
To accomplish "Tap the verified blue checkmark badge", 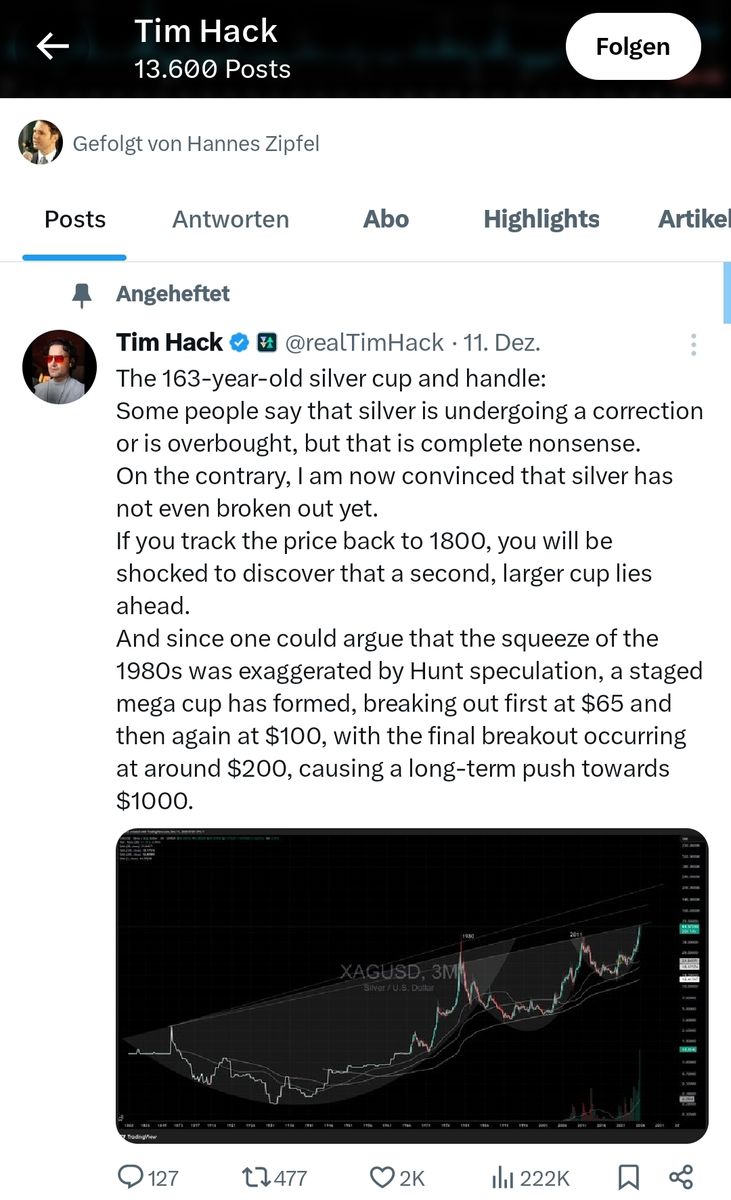I will click(x=240, y=343).
